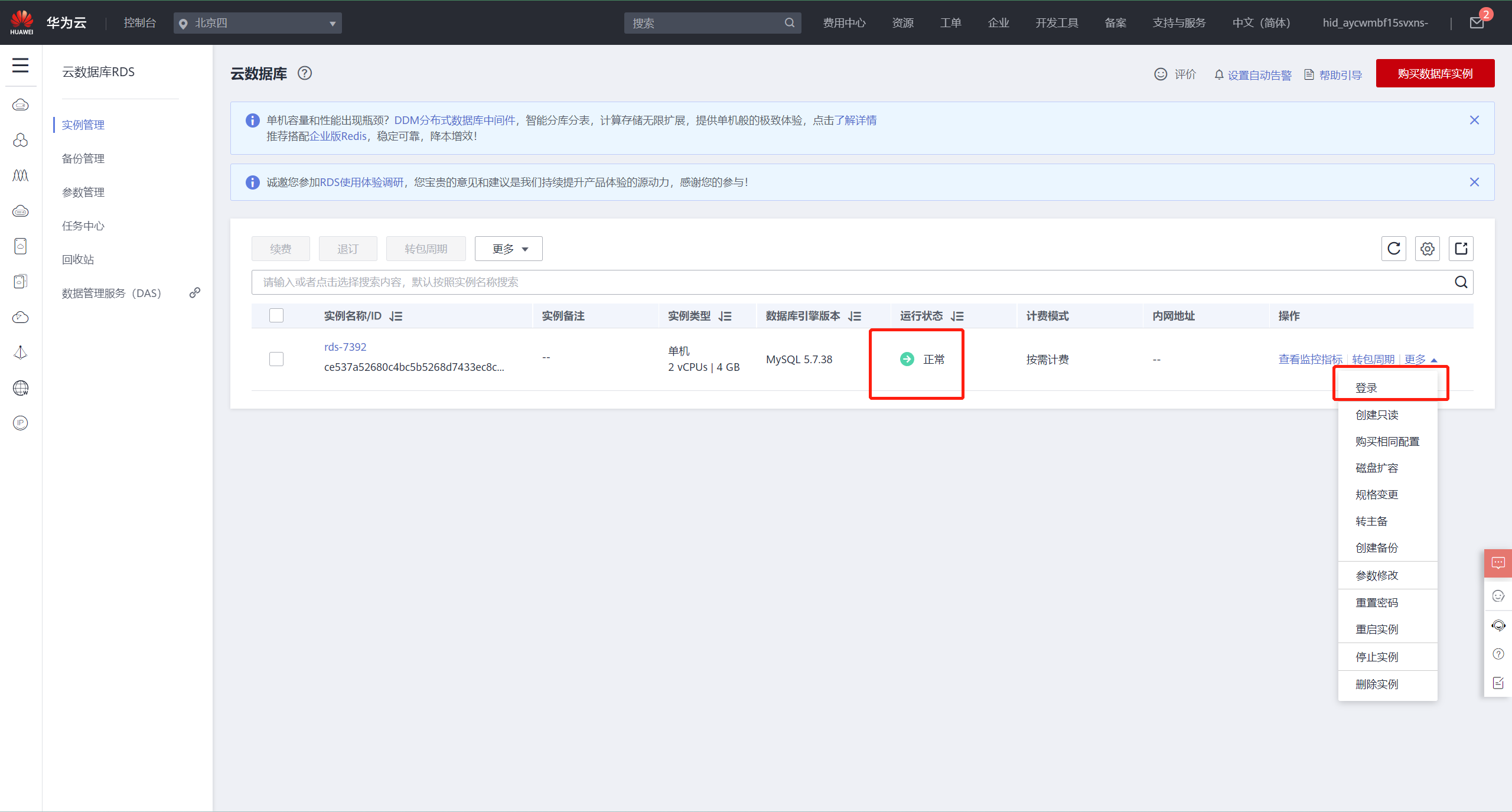1512x812 pixels.
Task: Click the IP icon in left rail
Action: pos(21,423)
